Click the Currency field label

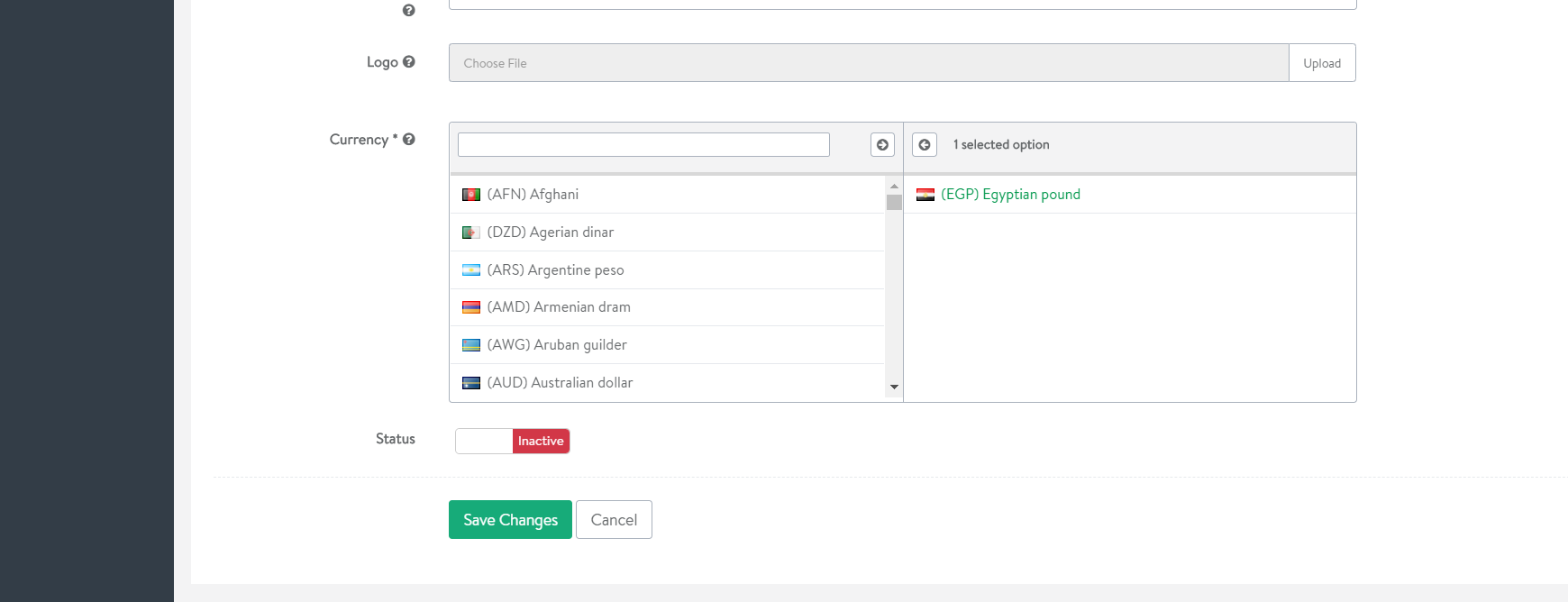click(x=363, y=140)
